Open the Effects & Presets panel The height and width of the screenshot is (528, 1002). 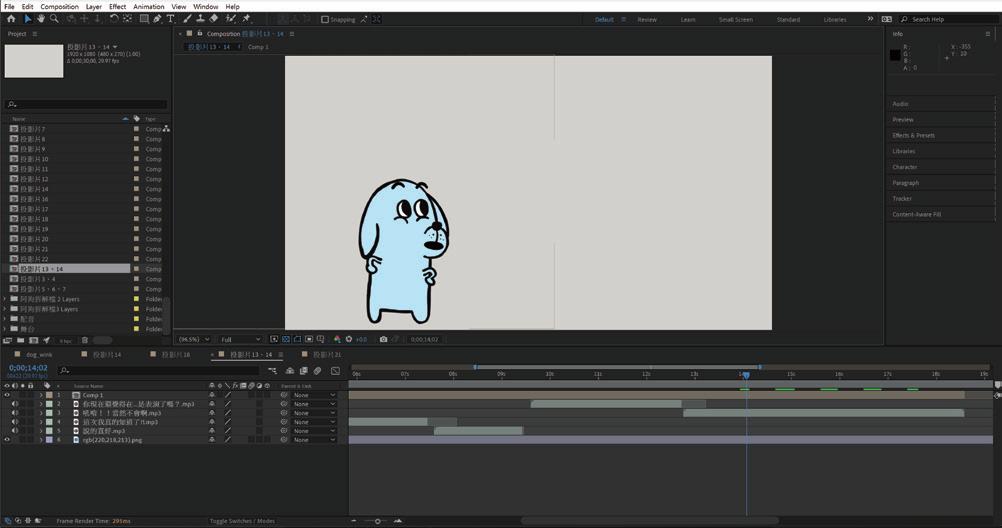(x=913, y=135)
